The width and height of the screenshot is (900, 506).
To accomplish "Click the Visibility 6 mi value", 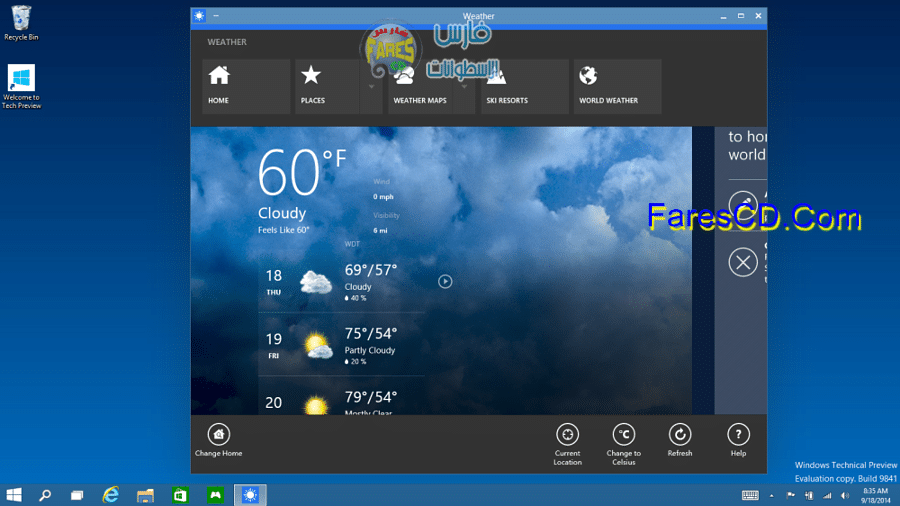I will pos(380,231).
